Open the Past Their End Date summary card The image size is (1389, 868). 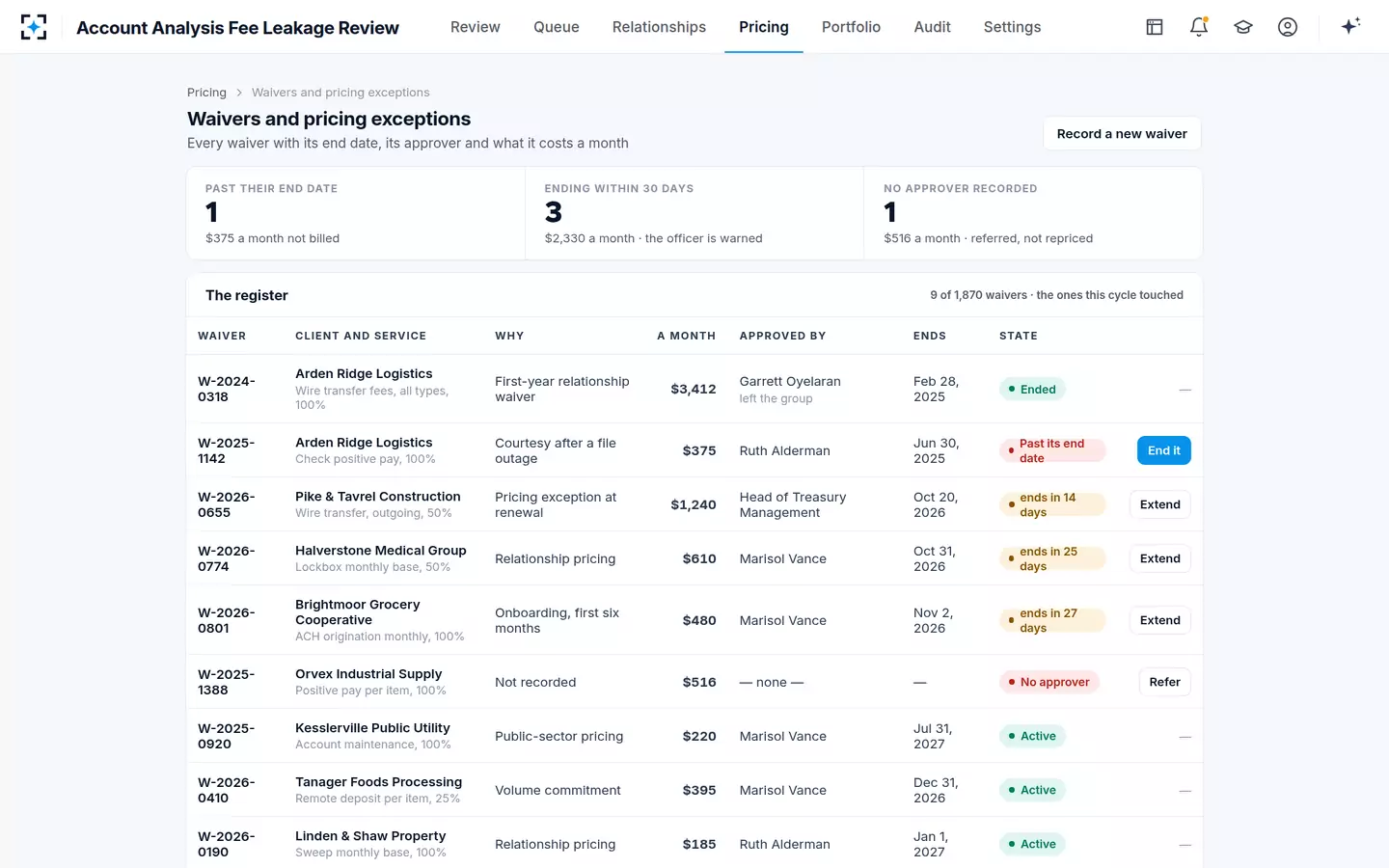(x=356, y=213)
